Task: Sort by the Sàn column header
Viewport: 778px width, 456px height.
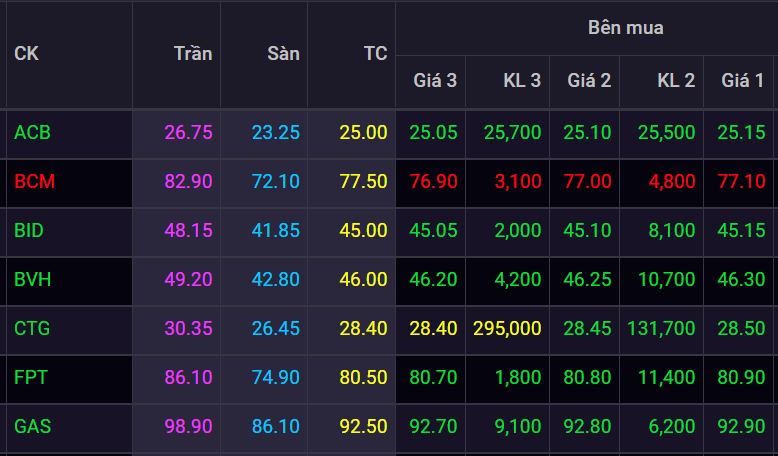Action: pyautogui.click(x=283, y=54)
